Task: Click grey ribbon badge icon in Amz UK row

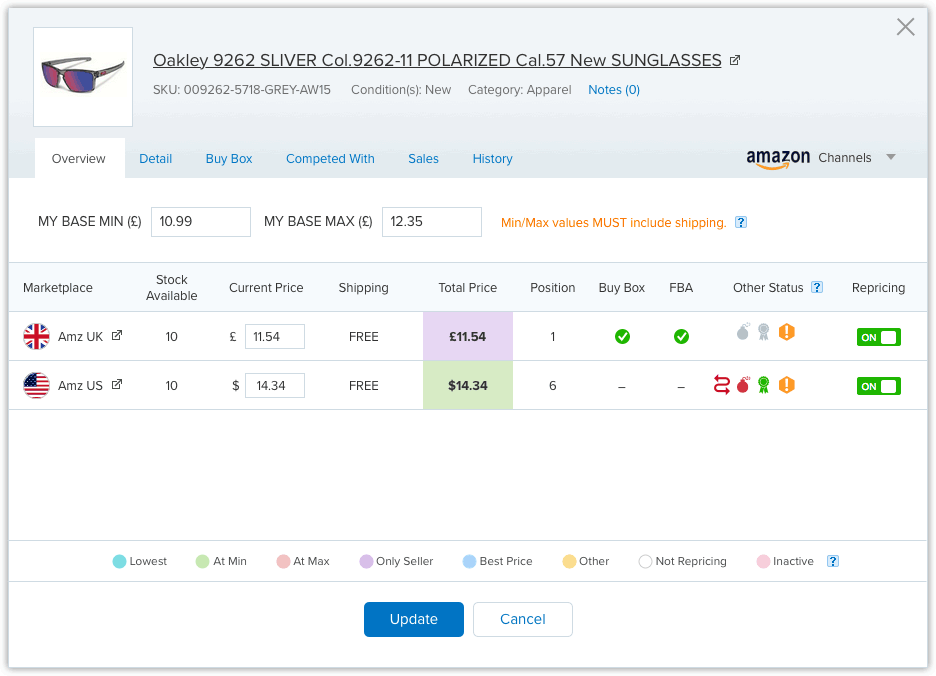Action: [763, 331]
